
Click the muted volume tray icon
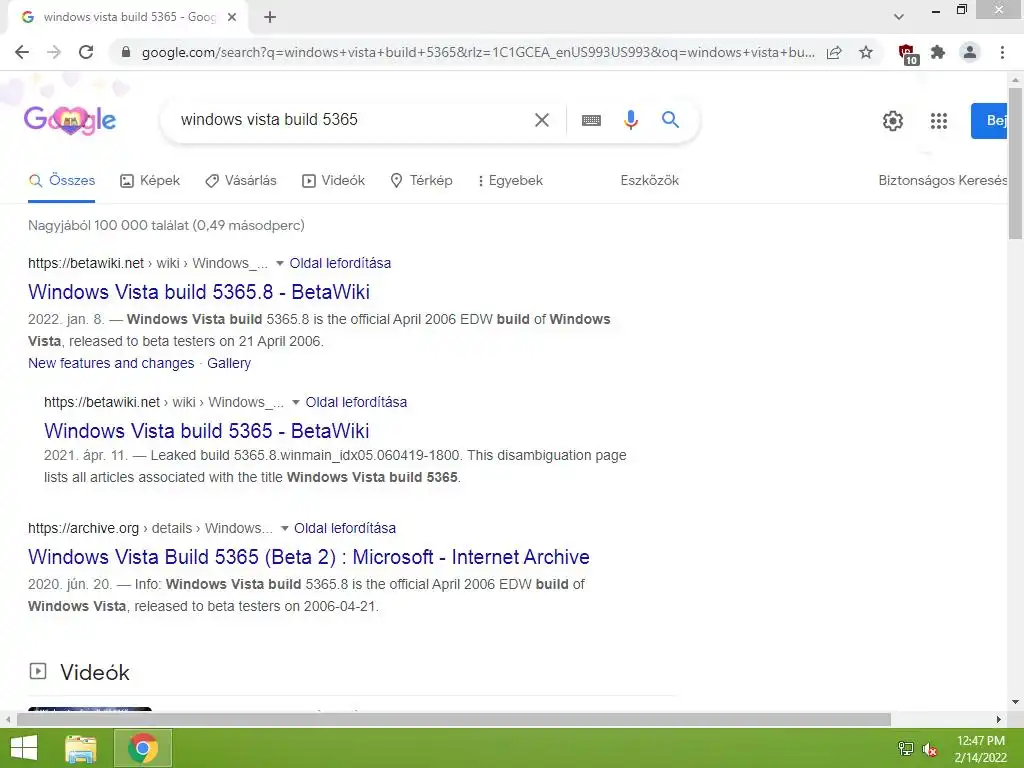coord(930,749)
